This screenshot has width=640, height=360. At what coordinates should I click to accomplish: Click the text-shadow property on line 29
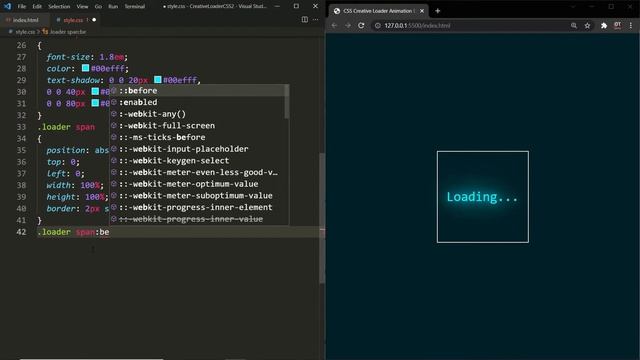73,80
